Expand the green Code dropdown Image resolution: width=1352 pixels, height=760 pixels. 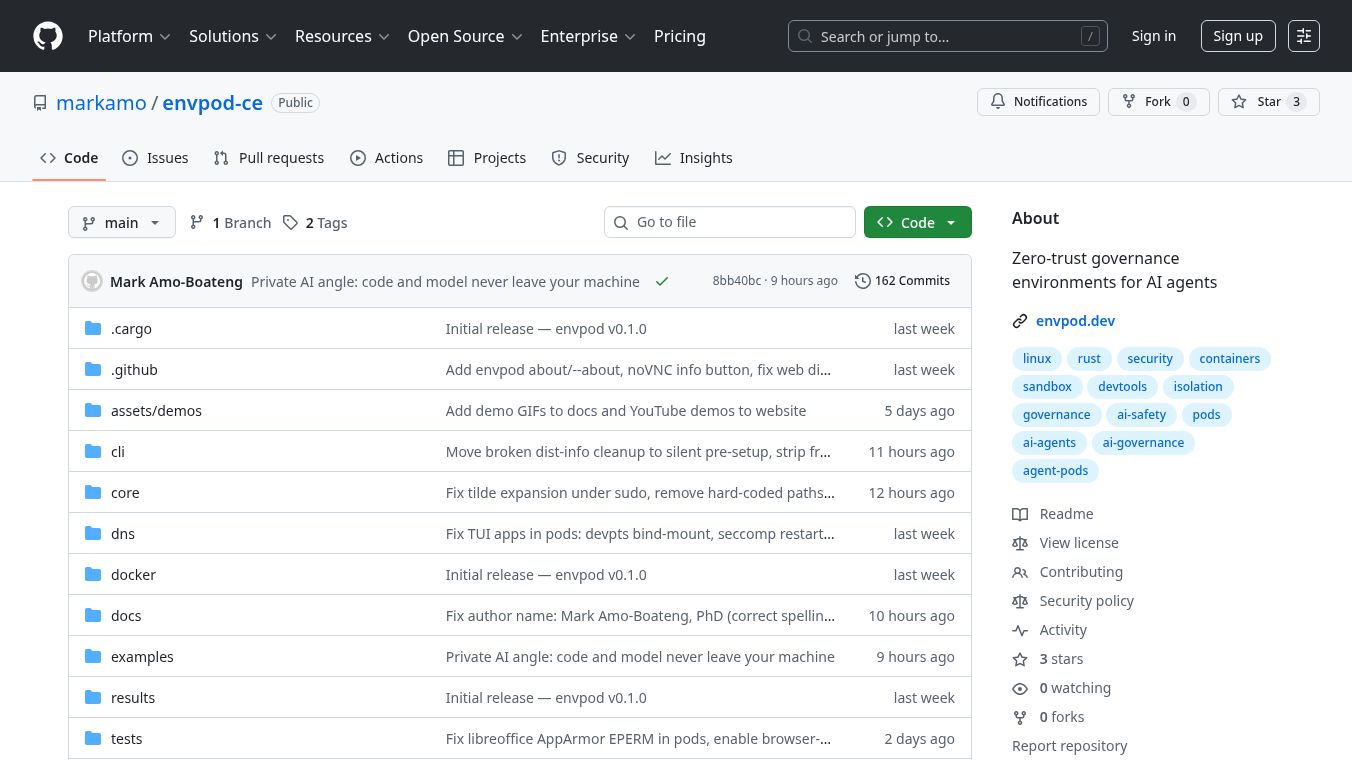[950, 222]
